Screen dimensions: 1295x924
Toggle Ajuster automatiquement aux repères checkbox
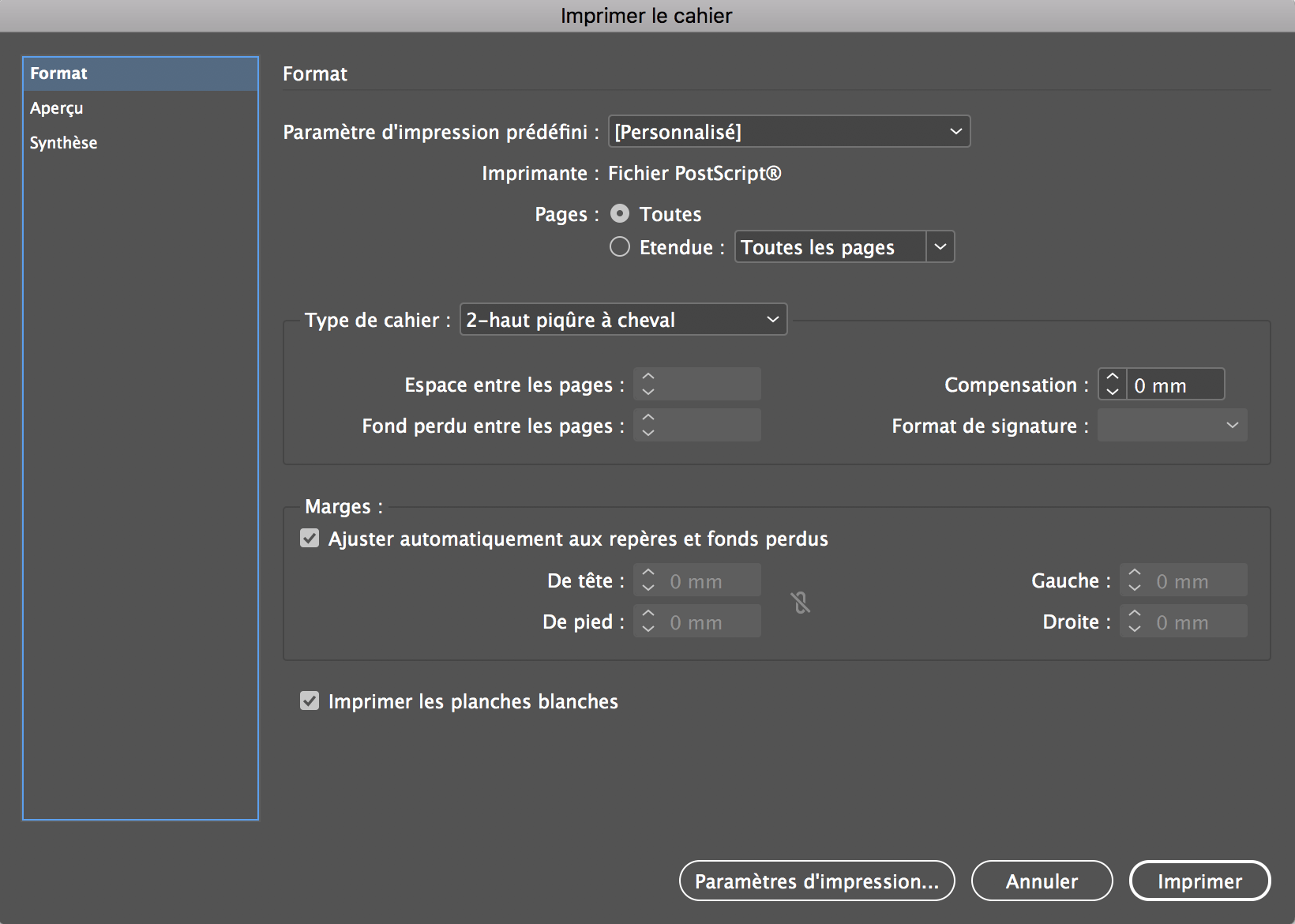point(310,539)
